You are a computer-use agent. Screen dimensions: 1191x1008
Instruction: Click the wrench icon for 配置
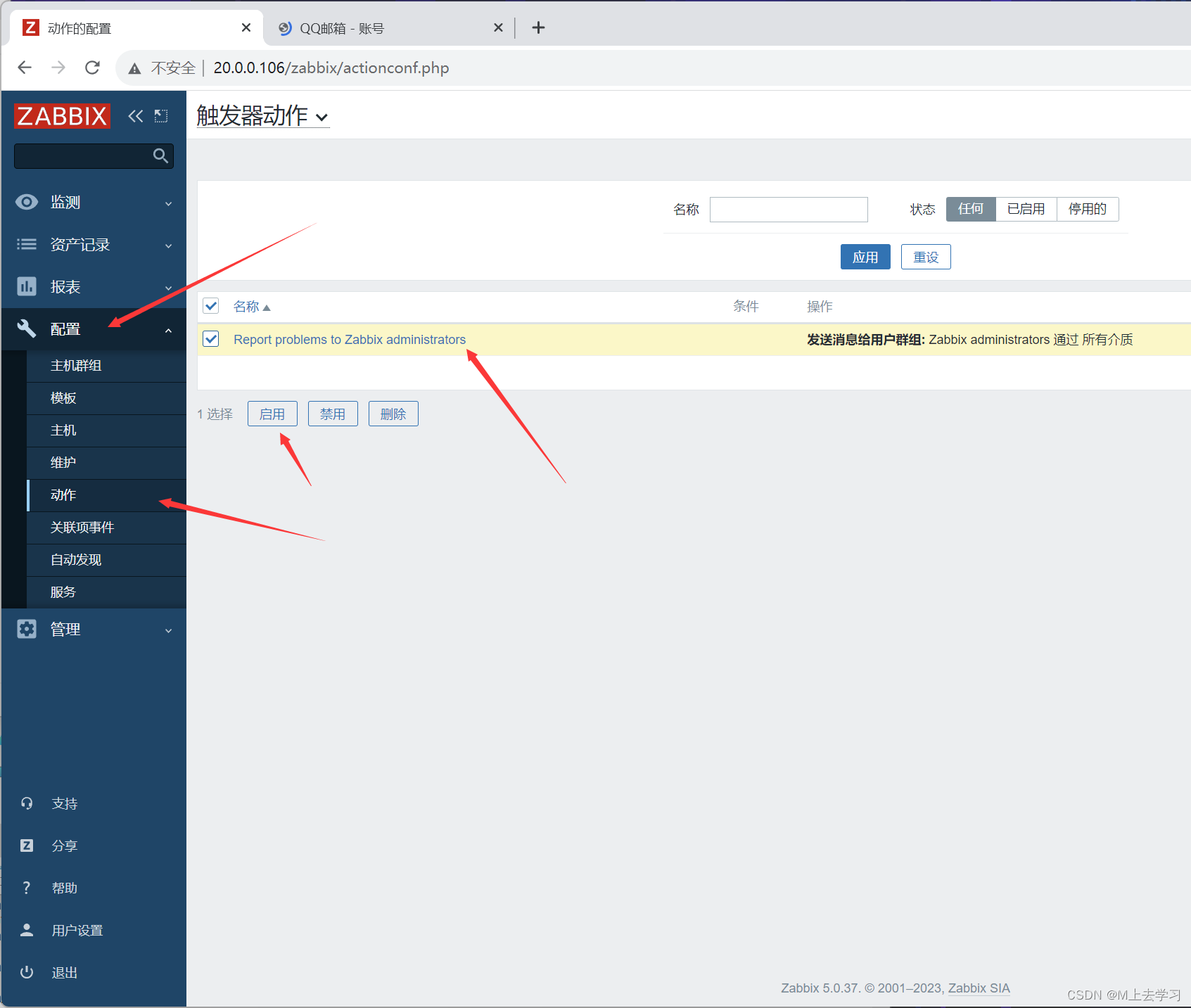[27, 328]
